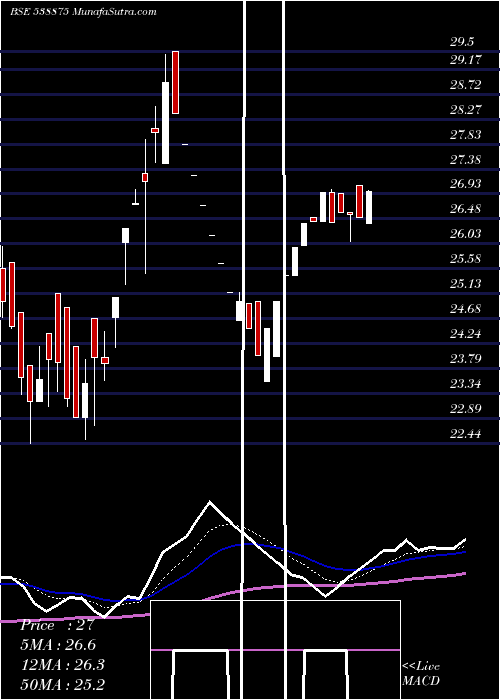Pick the 27.38 price label
This screenshot has height=700, width=500.
coord(465,159)
